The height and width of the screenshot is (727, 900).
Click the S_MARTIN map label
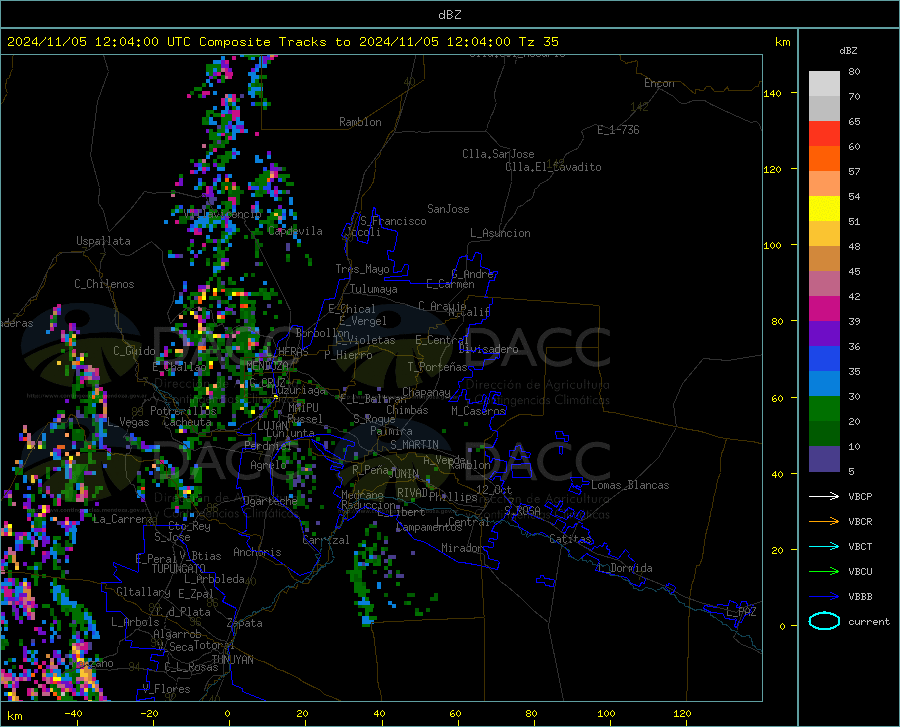pyautogui.click(x=414, y=445)
